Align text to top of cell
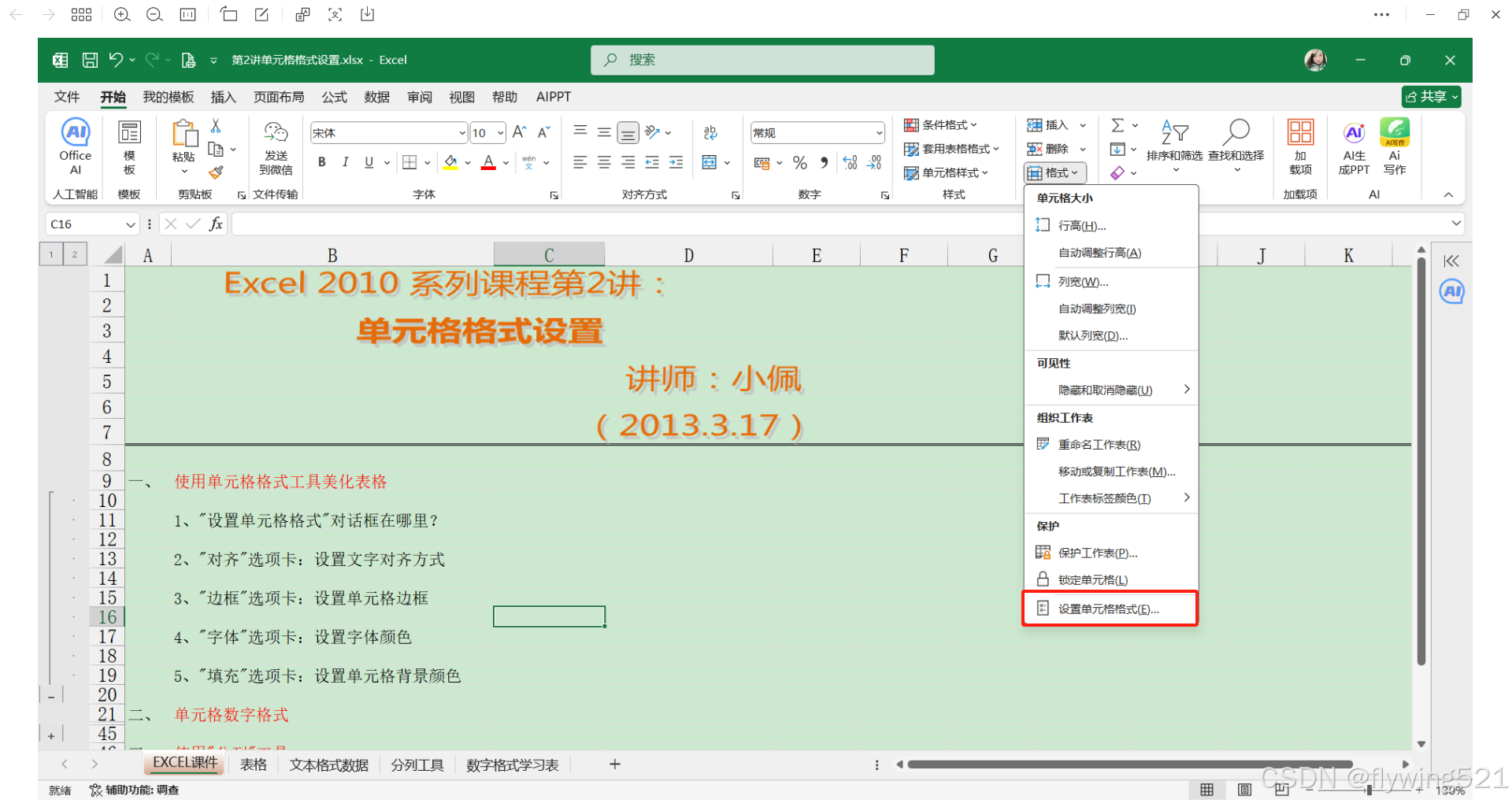The image size is (1512, 803). pyautogui.click(x=580, y=132)
